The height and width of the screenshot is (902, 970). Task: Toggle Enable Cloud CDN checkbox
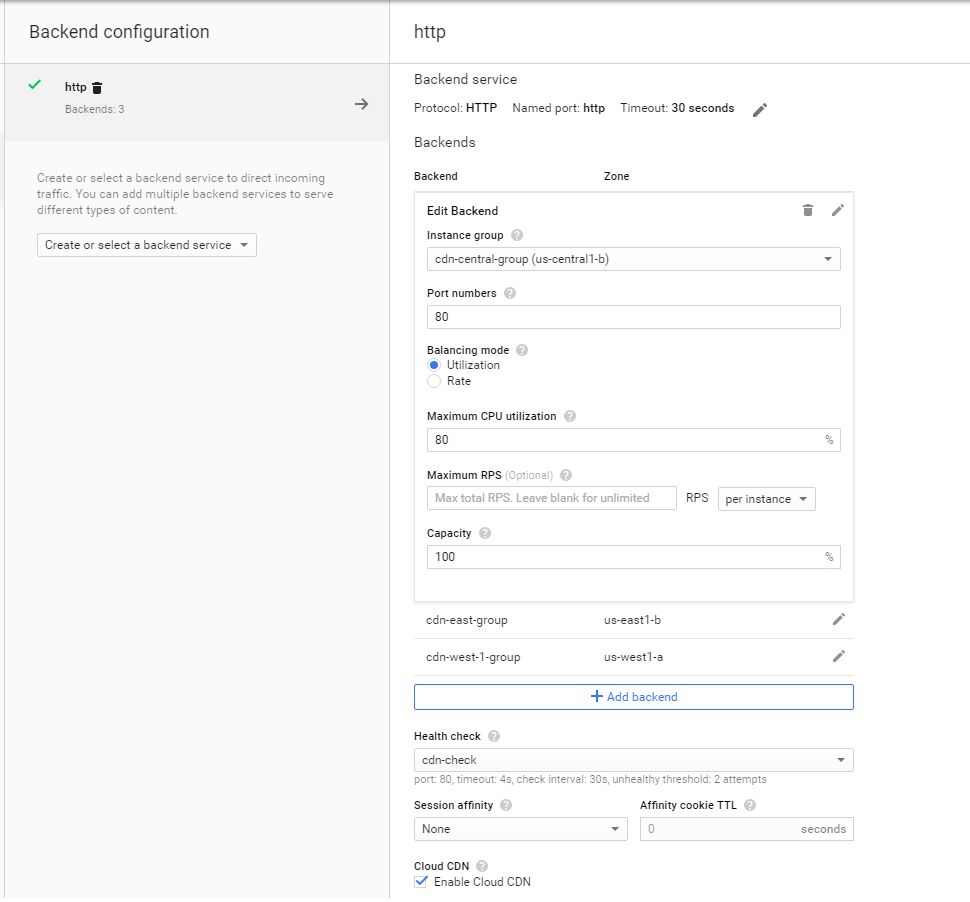421,882
